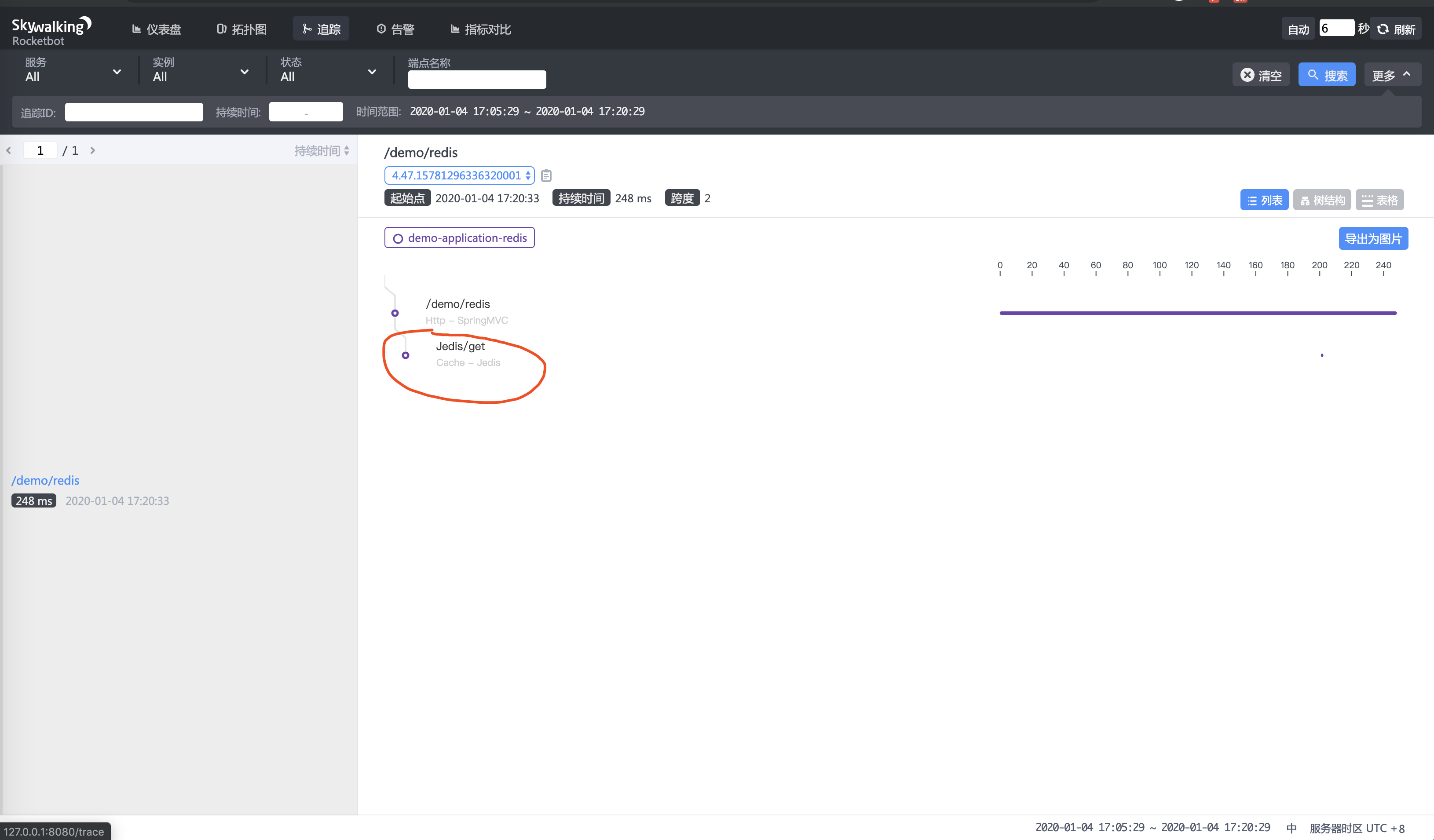This screenshot has height=840, width=1434.
Task: Toggle 自动 auto refresh
Action: coord(1298,29)
